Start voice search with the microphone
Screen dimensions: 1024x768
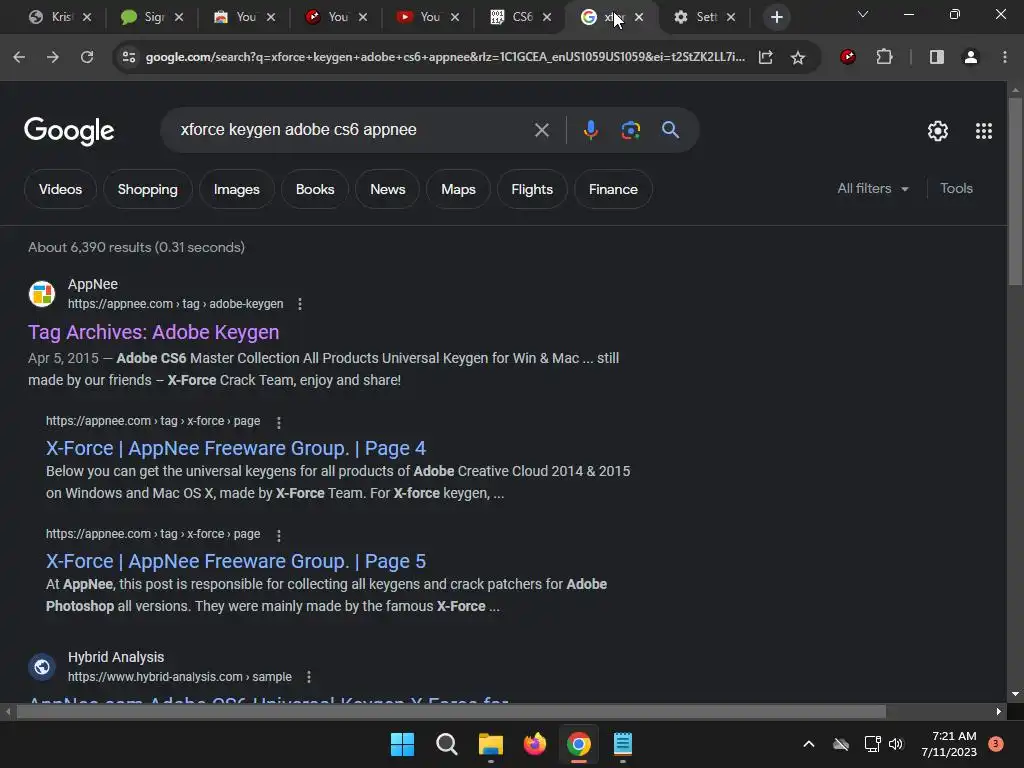pyautogui.click(x=590, y=130)
